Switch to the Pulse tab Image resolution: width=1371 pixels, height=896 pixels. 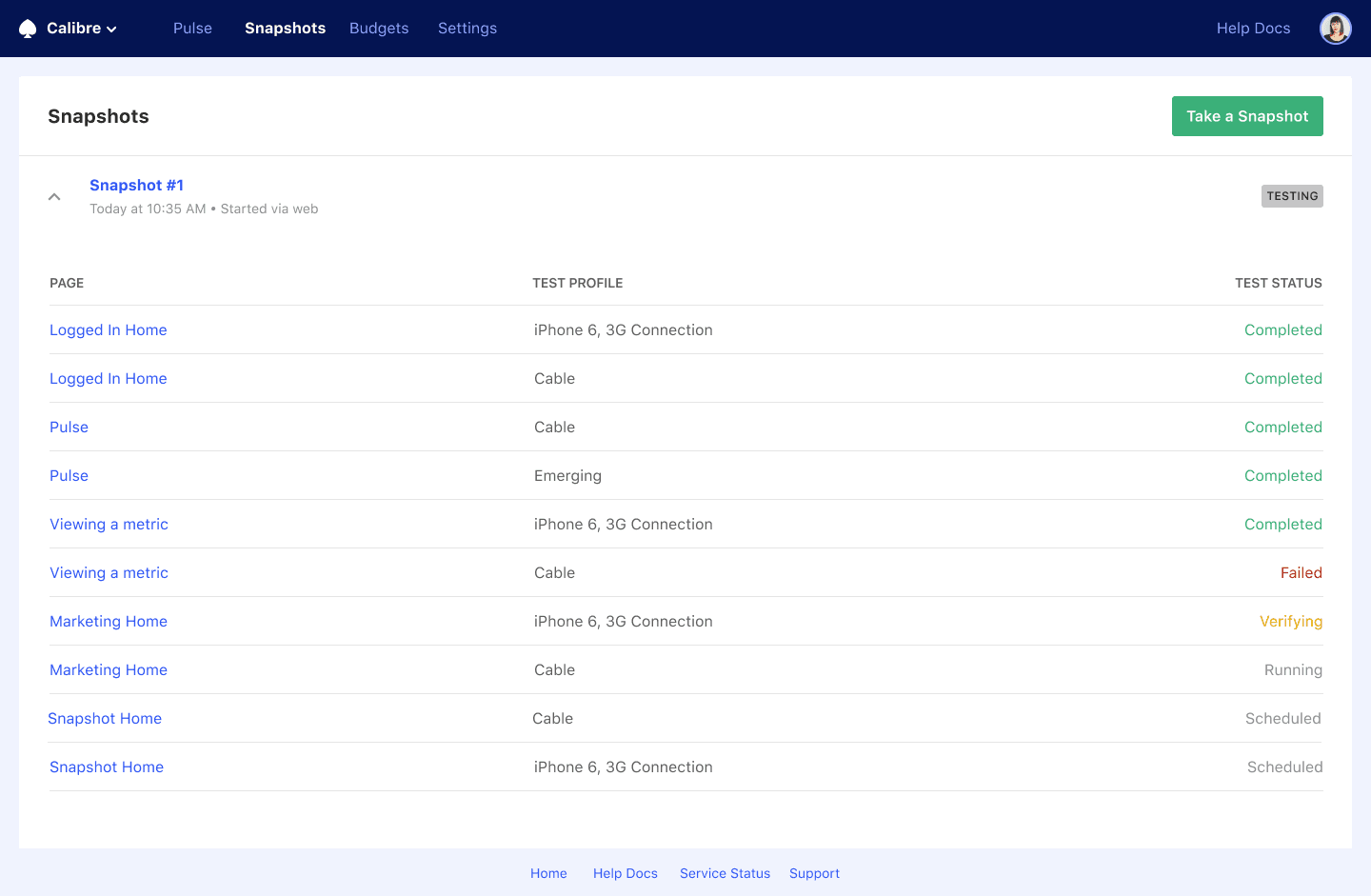(192, 29)
